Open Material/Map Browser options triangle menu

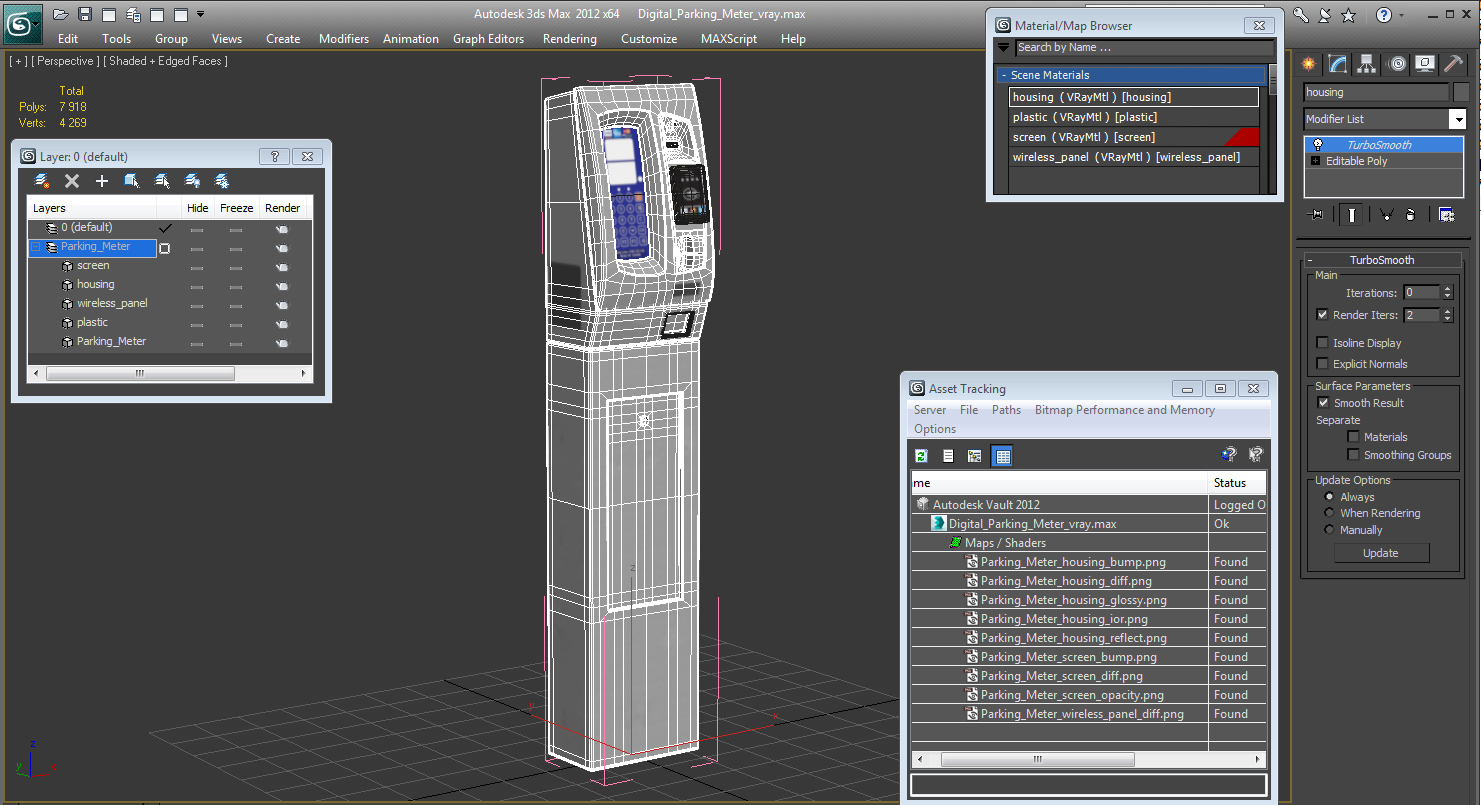[x=1003, y=47]
